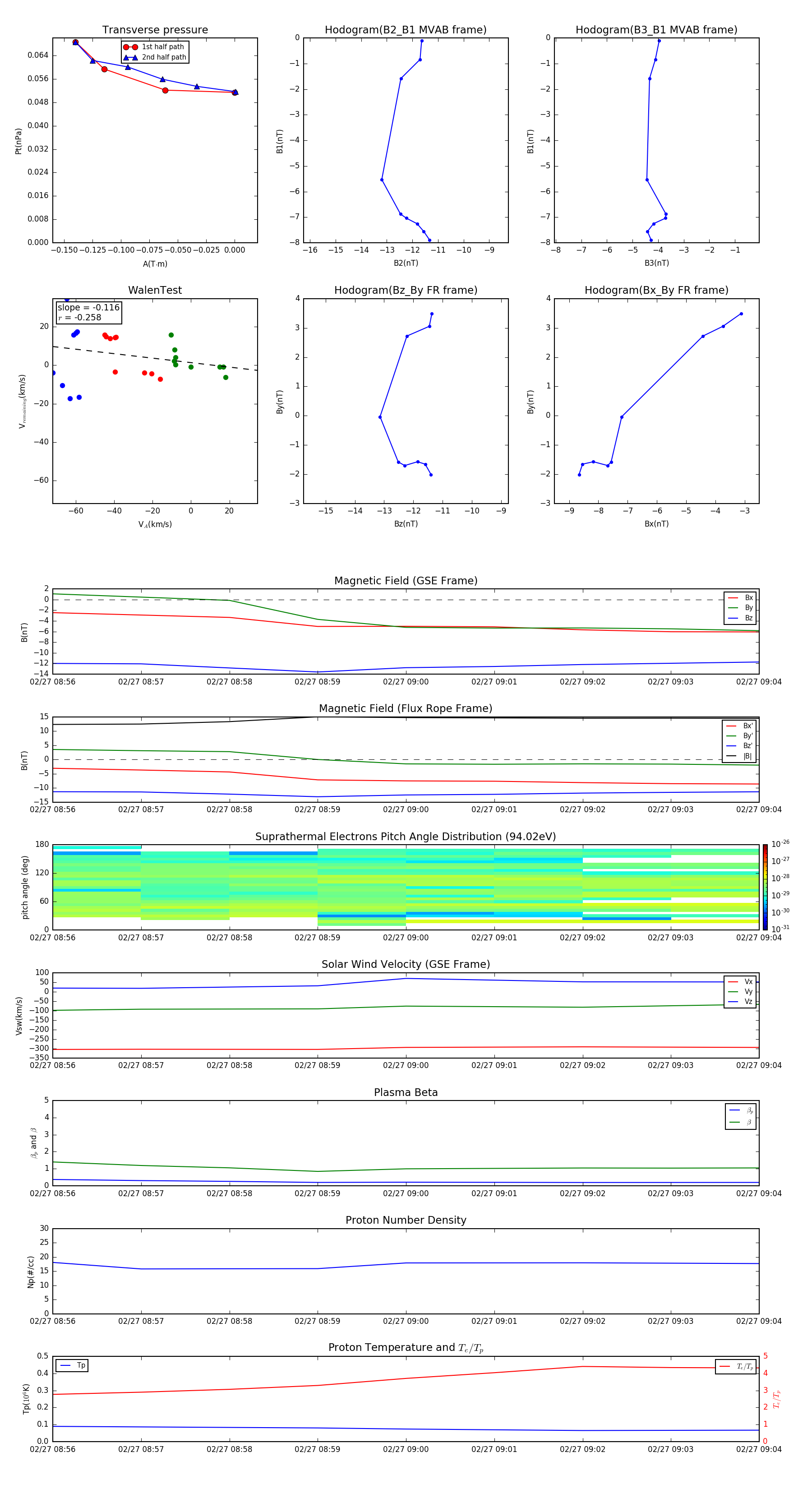Select the By legend entry in GSE plot
Viewport: 812px width, 1489px height.
pos(740,607)
